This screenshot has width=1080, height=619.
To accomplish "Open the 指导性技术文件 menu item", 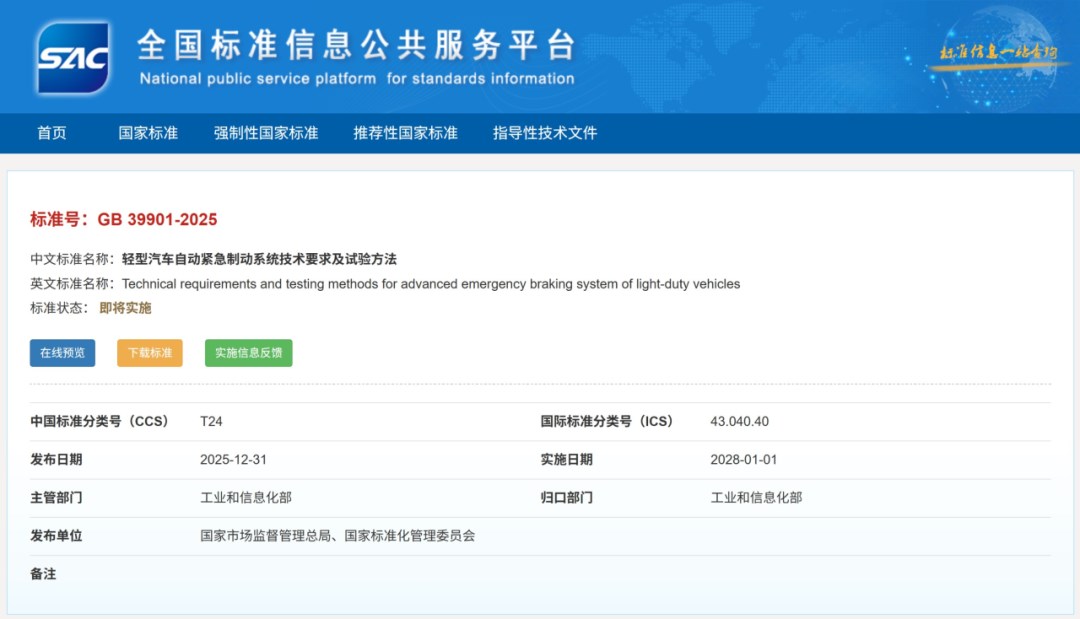I will tap(545, 133).
